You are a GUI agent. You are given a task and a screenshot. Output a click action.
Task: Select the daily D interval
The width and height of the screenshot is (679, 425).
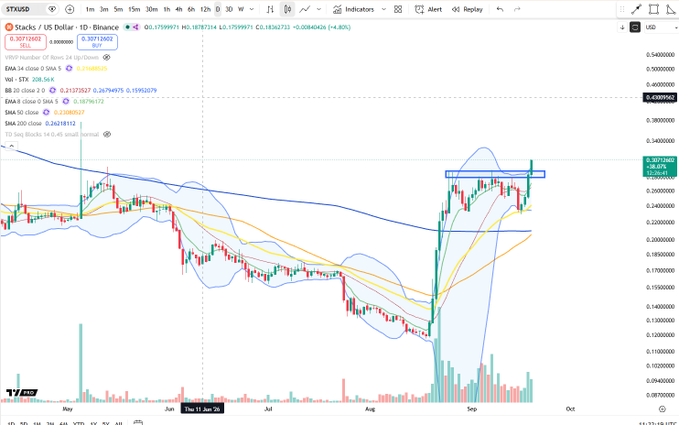point(218,9)
